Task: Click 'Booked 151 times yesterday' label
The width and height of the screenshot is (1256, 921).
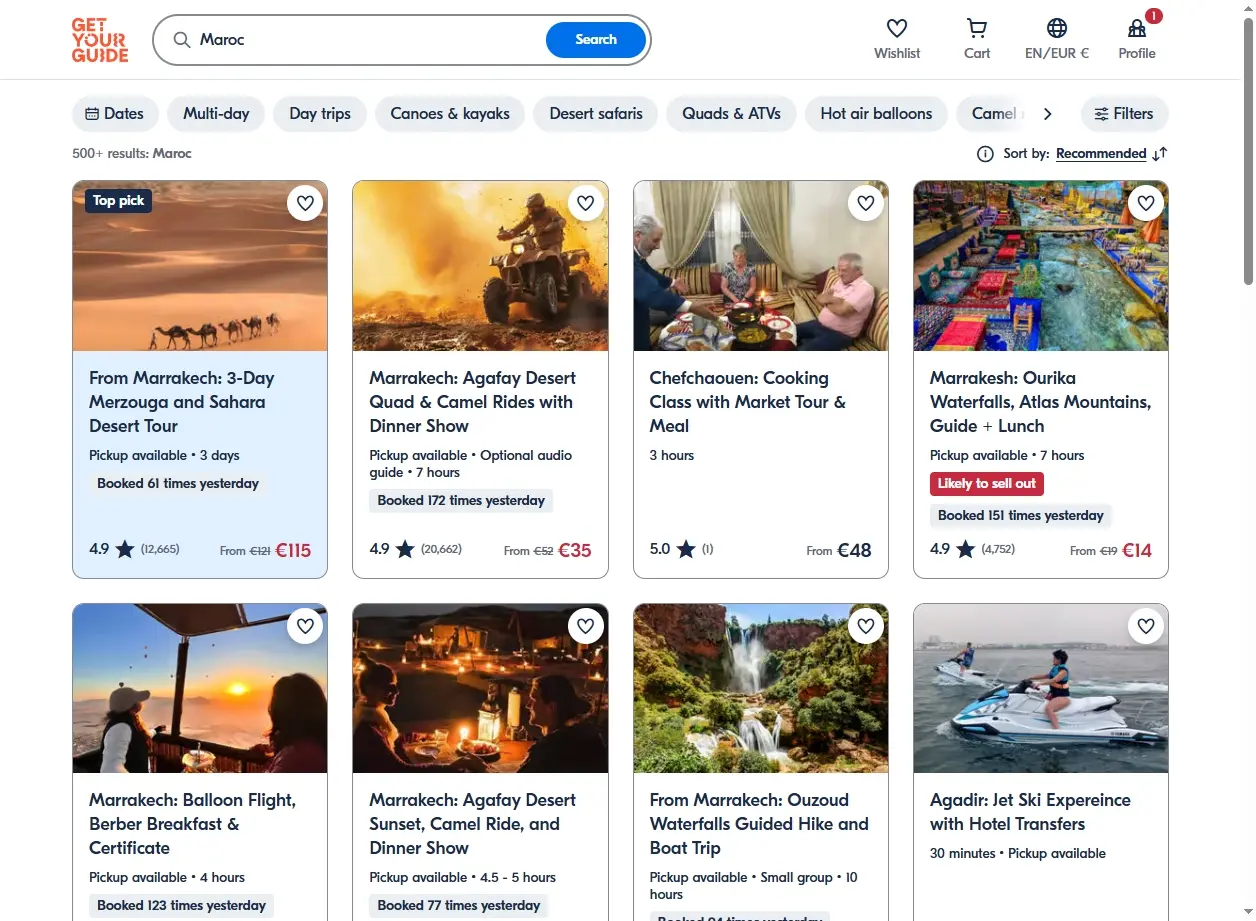Action: point(1021,516)
